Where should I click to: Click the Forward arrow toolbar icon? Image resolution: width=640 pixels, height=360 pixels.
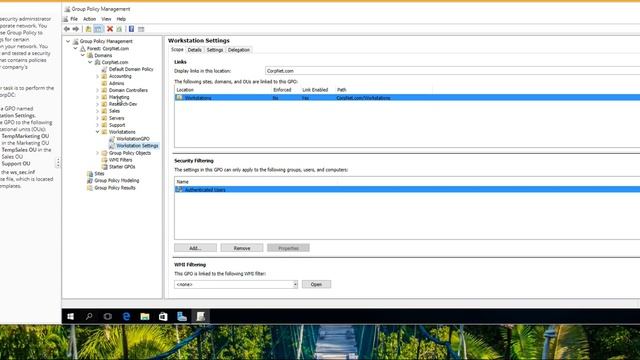click(x=76, y=29)
